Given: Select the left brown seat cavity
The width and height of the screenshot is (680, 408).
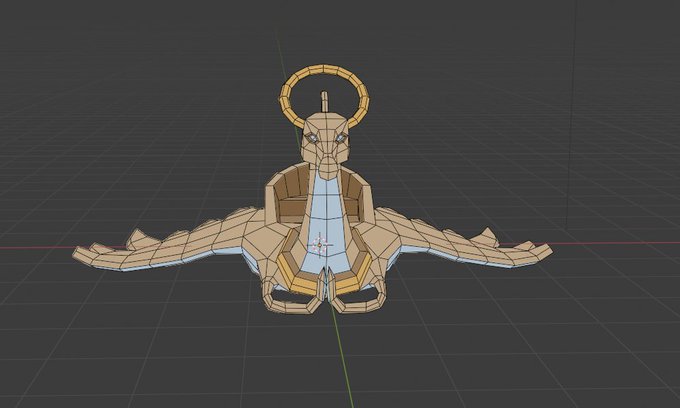Looking at the screenshot, I should [x=291, y=197].
